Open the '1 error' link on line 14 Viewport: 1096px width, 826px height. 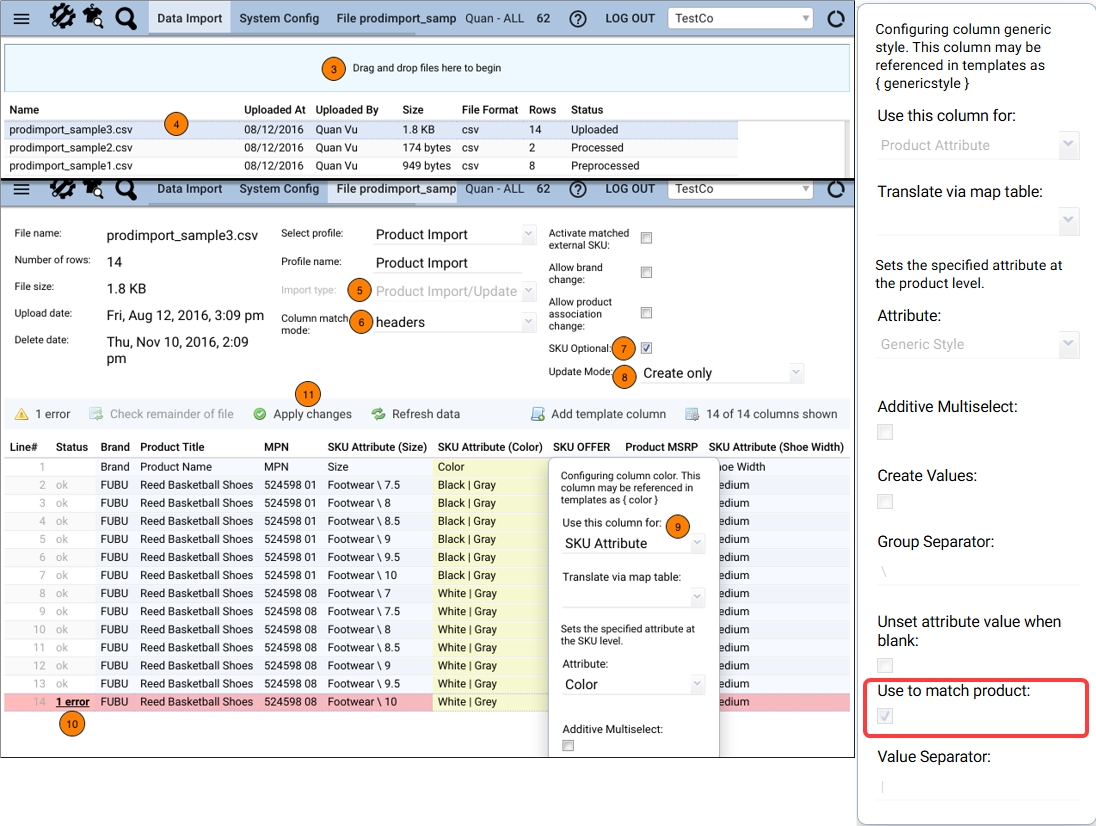[x=72, y=702]
